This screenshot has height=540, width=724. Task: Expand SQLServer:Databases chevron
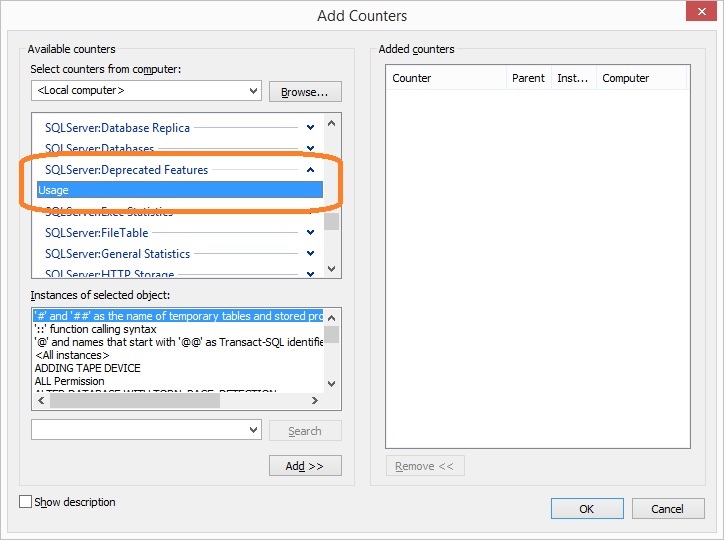310,148
